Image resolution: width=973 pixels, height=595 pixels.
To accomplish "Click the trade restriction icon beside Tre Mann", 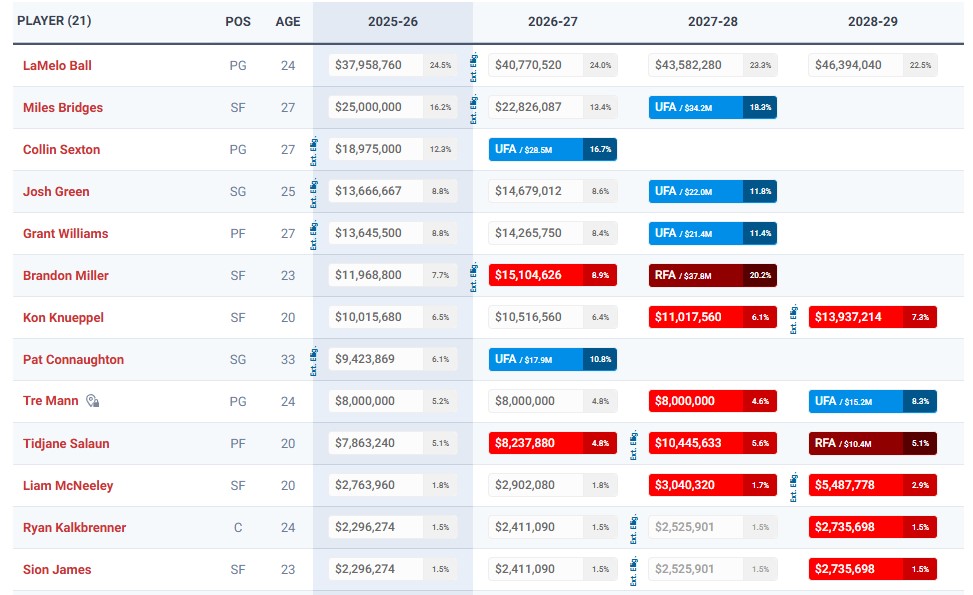I will pos(92,400).
